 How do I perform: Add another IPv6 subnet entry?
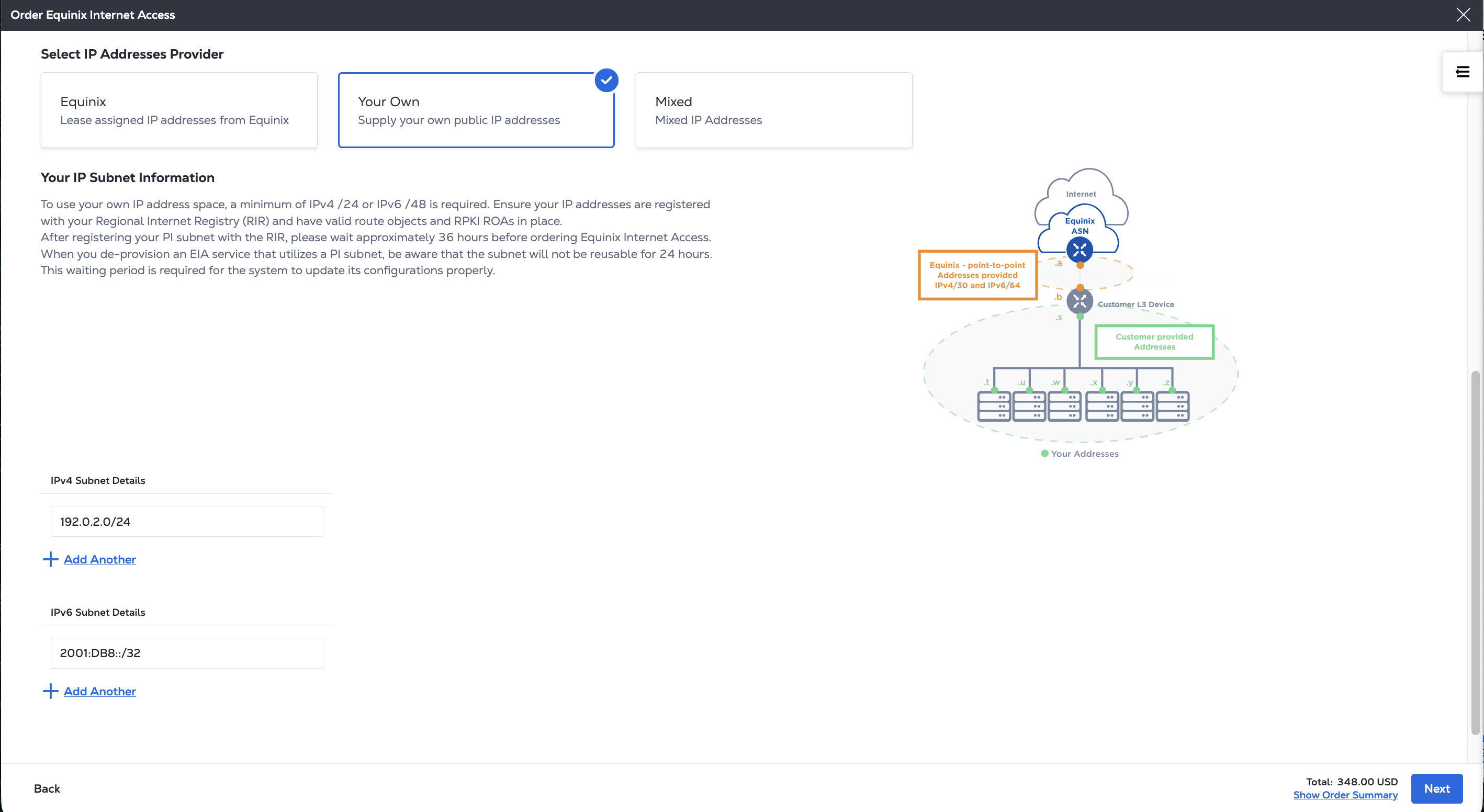[x=99, y=691]
